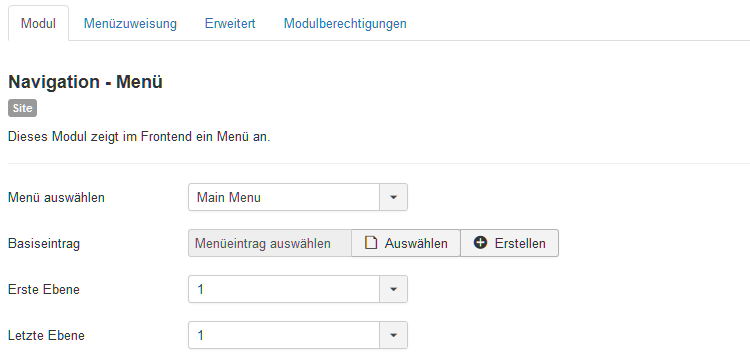Click the Letzte Ebene value box showing 1
Image resolution: width=750 pixels, height=360 pixels.
coord(284,335)
